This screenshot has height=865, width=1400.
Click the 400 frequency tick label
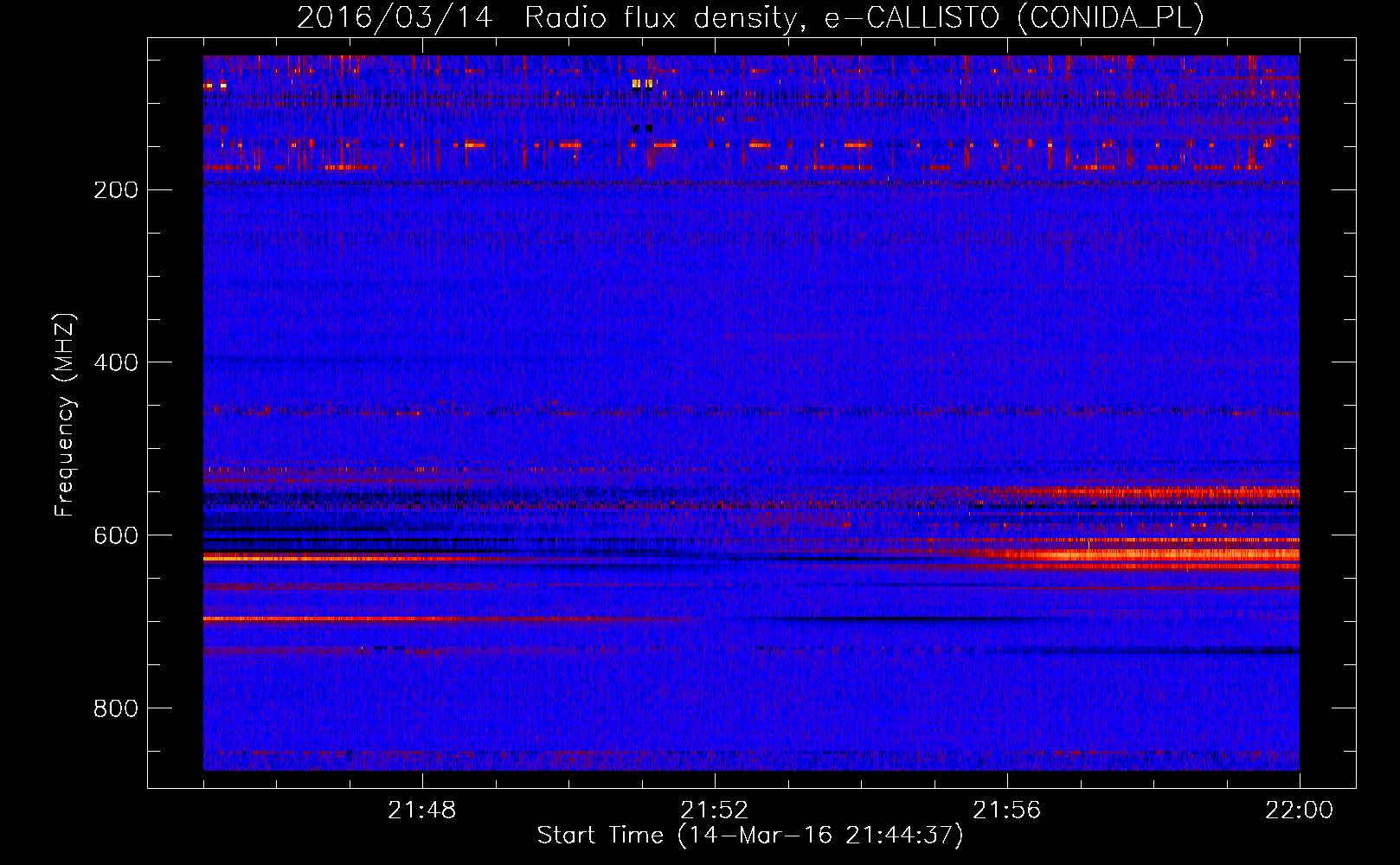[x=116, y=362]
